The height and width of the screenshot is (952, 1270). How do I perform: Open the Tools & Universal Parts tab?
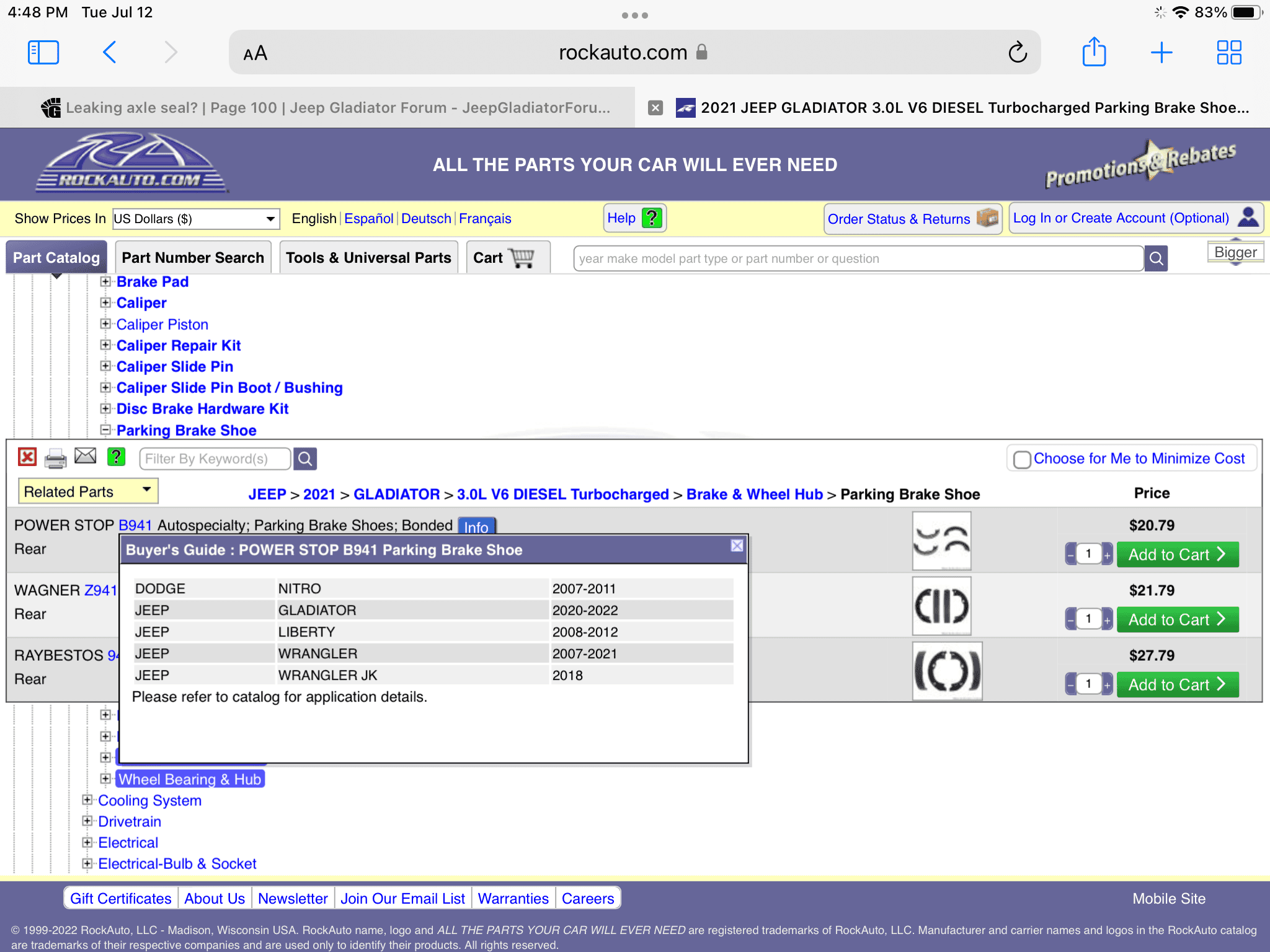[368, 257]
